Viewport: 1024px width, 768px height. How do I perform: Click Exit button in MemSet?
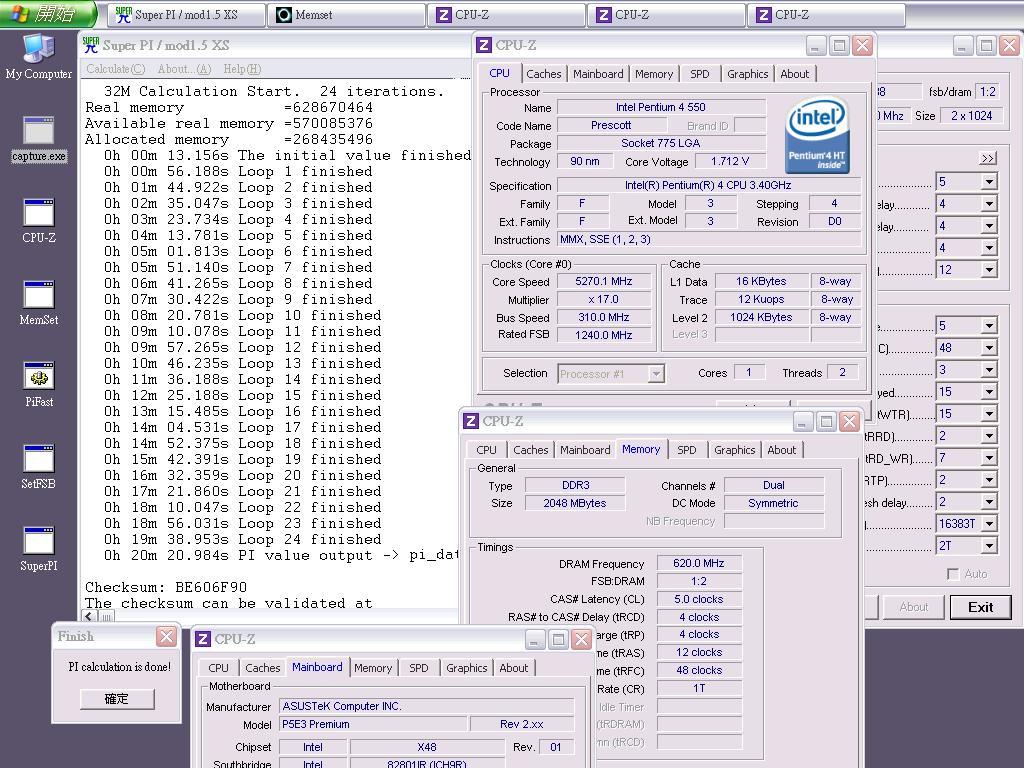[x=980, y=607]
